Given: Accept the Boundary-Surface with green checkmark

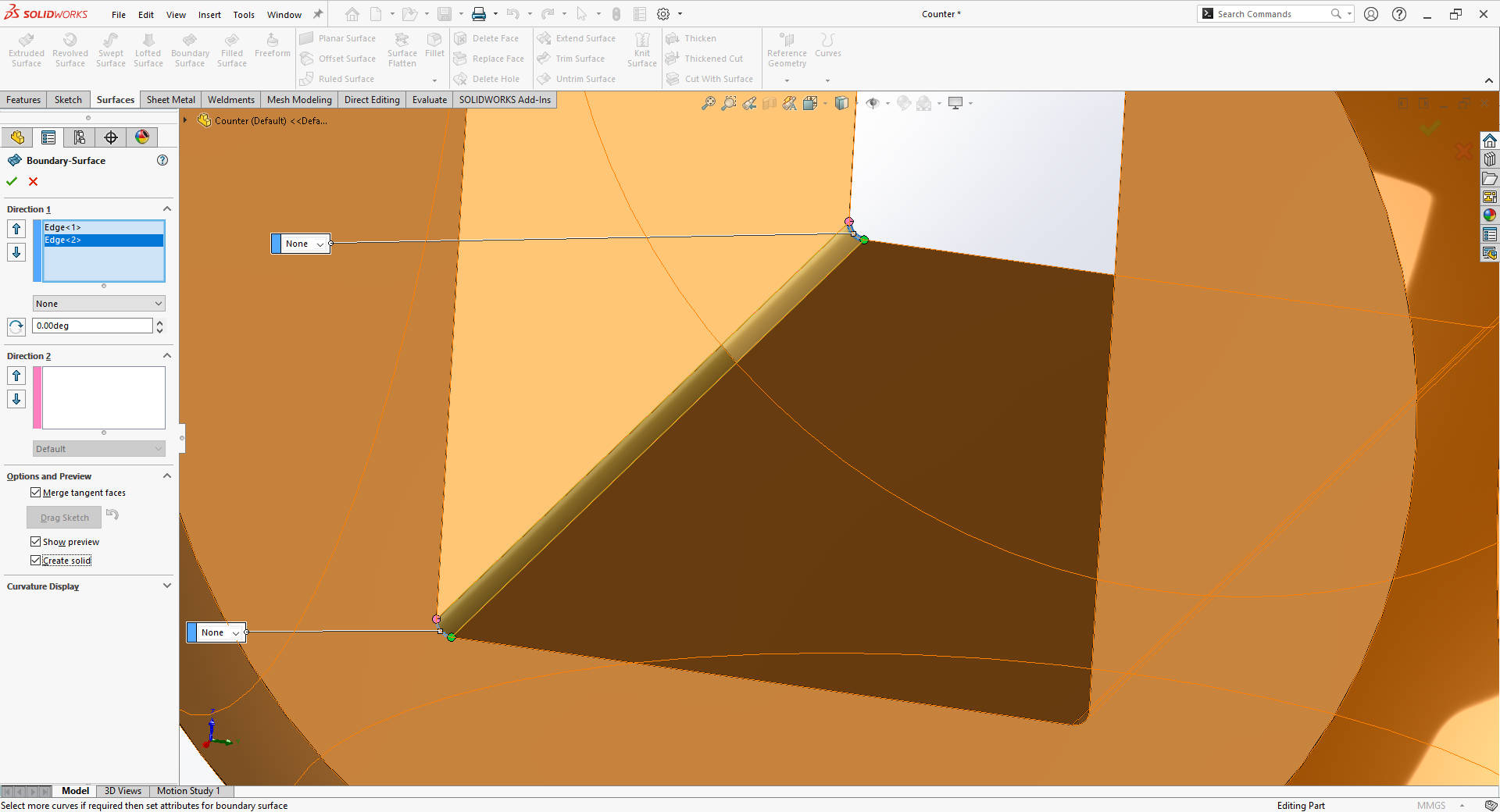Looking at the screenshot, I should click(11, 181).
